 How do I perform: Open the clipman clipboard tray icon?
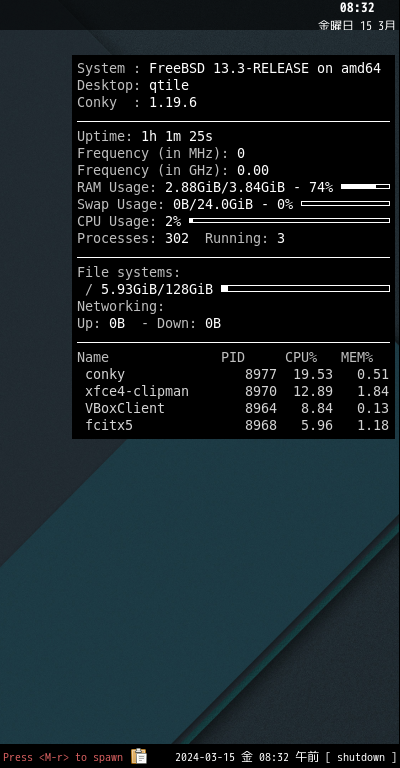(x=139, y=756)
